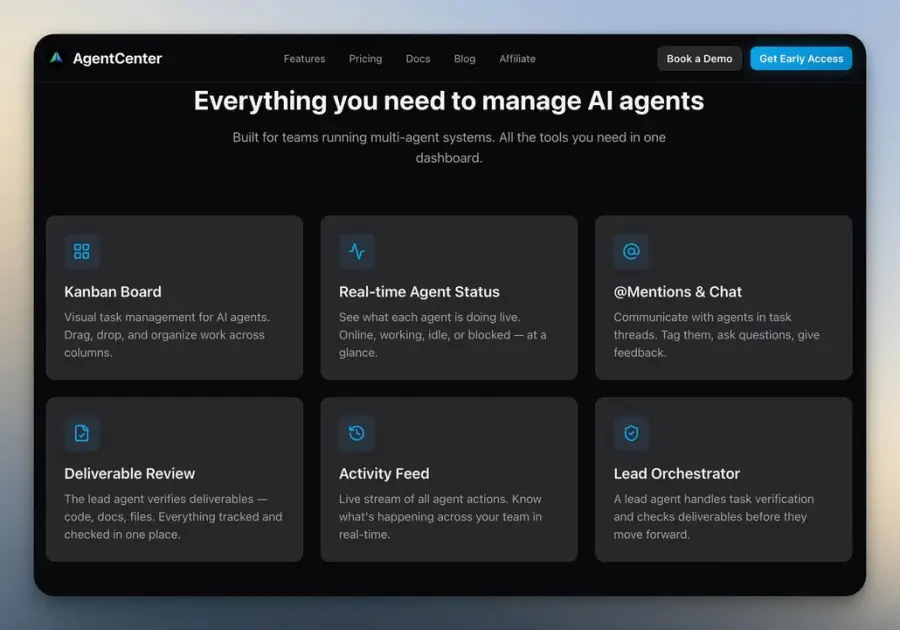Visit the Affiliate nav item
The image size is (900, 630).
517,59
